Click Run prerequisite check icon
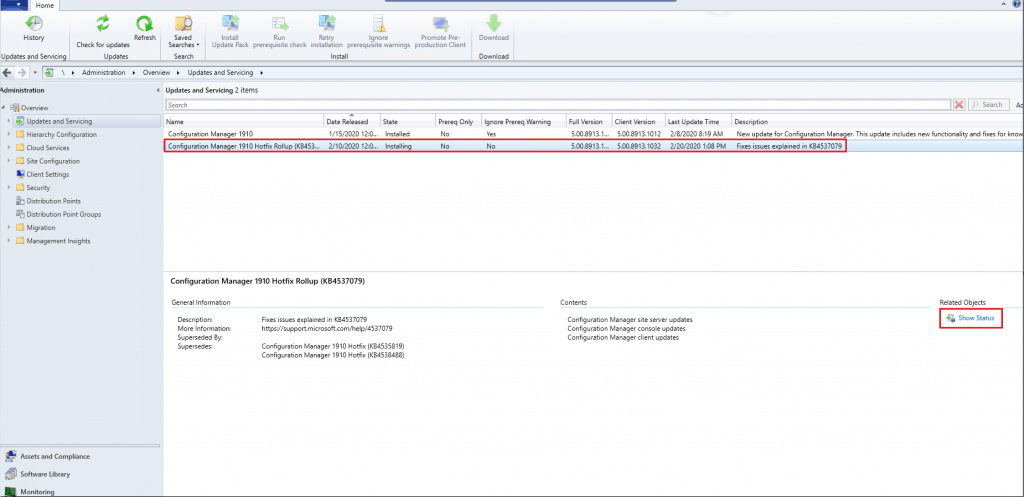 280,24
